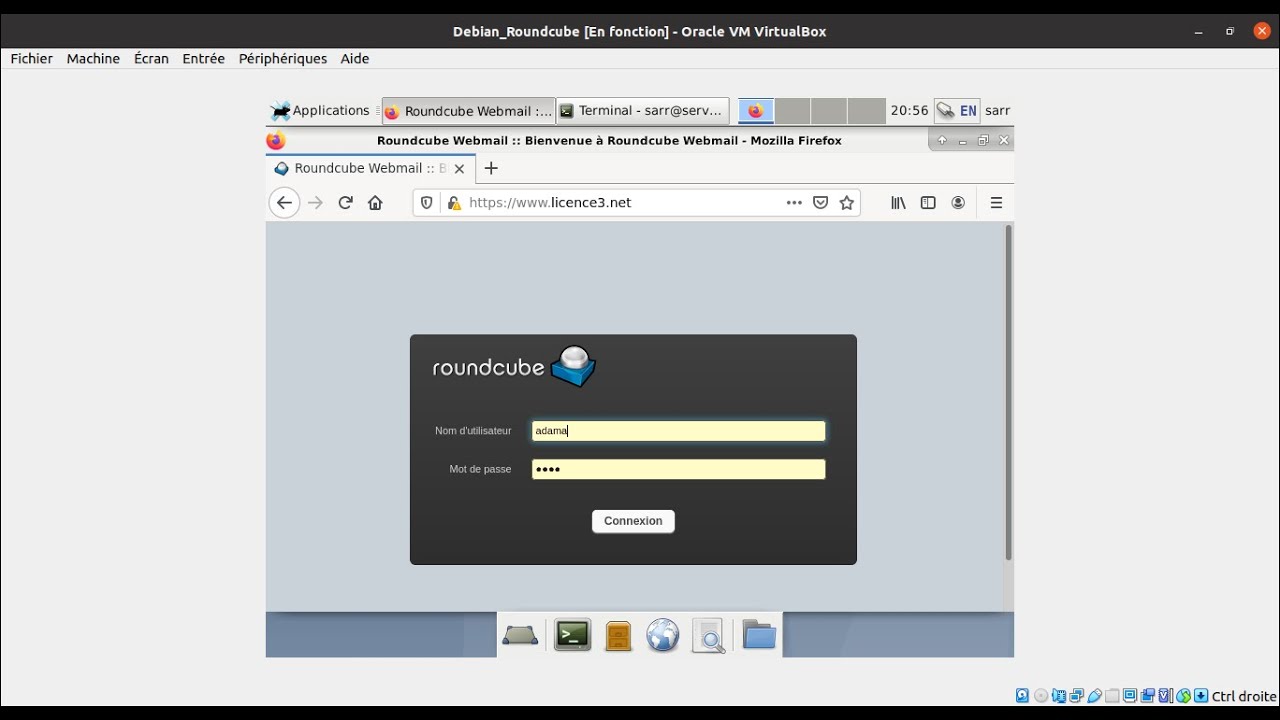The image size is (1280, 720).
Task: Go back with Firefox back arrow
Action: click(284, 203)
